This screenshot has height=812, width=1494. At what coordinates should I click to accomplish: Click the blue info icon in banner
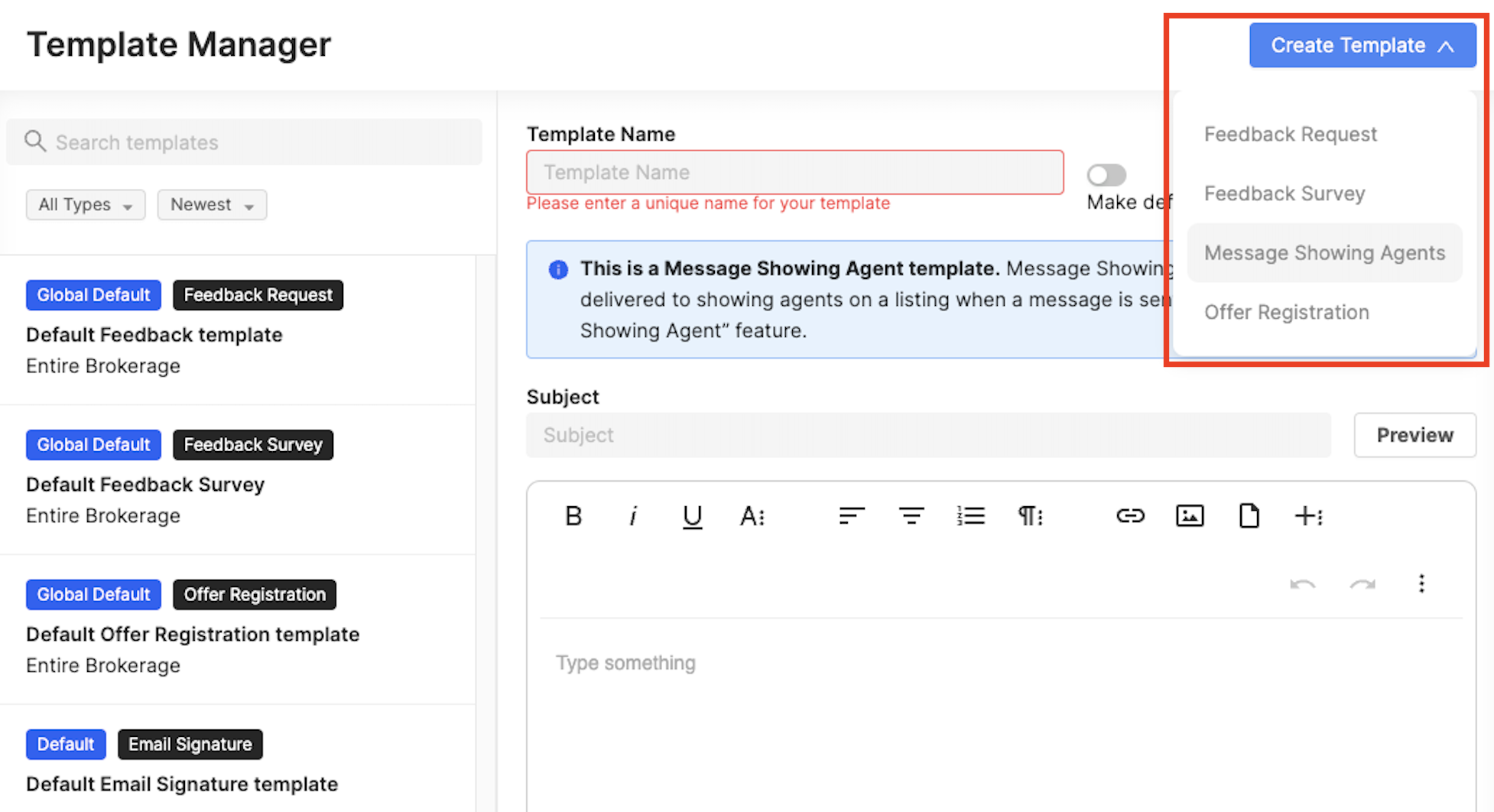click(558, 269)
